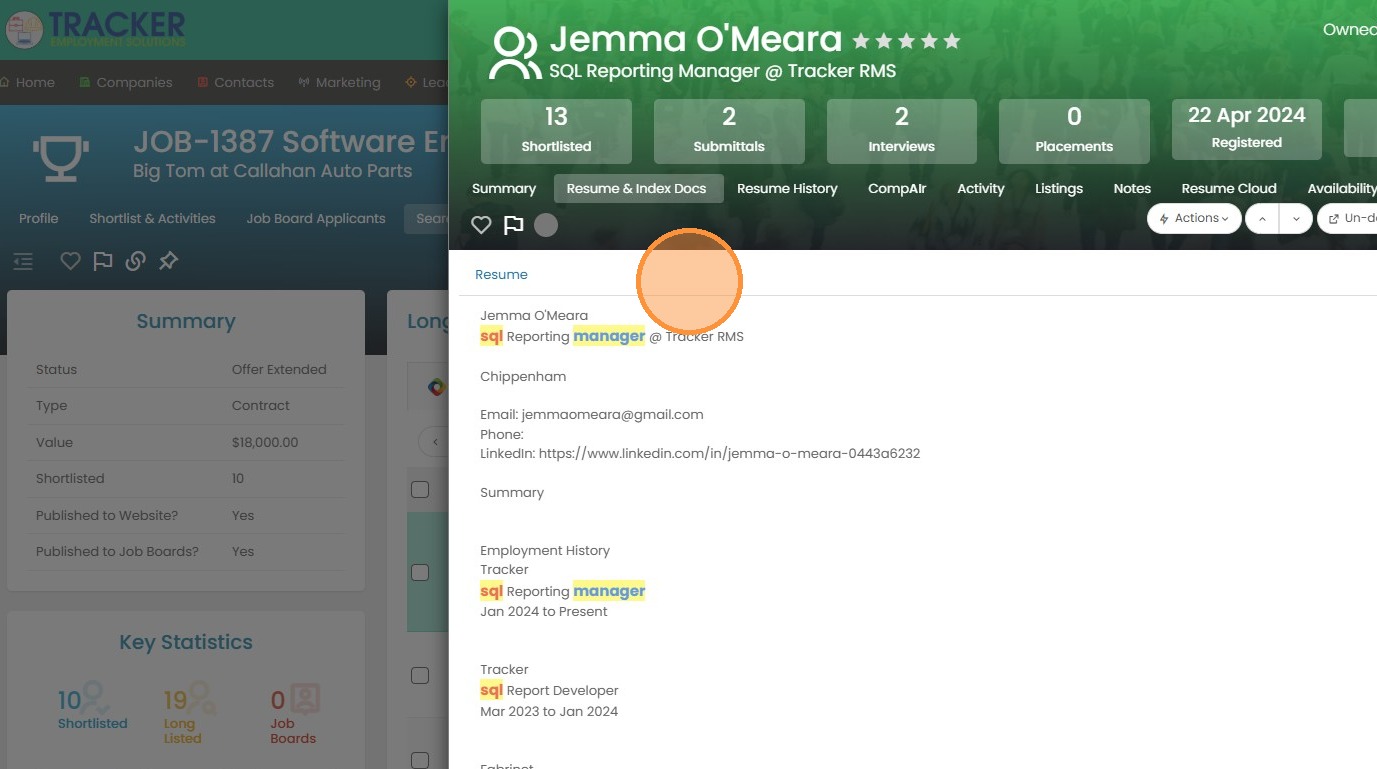
Task: Open the Shortlist & Activities job tab
Action: (x=152, y=218)
